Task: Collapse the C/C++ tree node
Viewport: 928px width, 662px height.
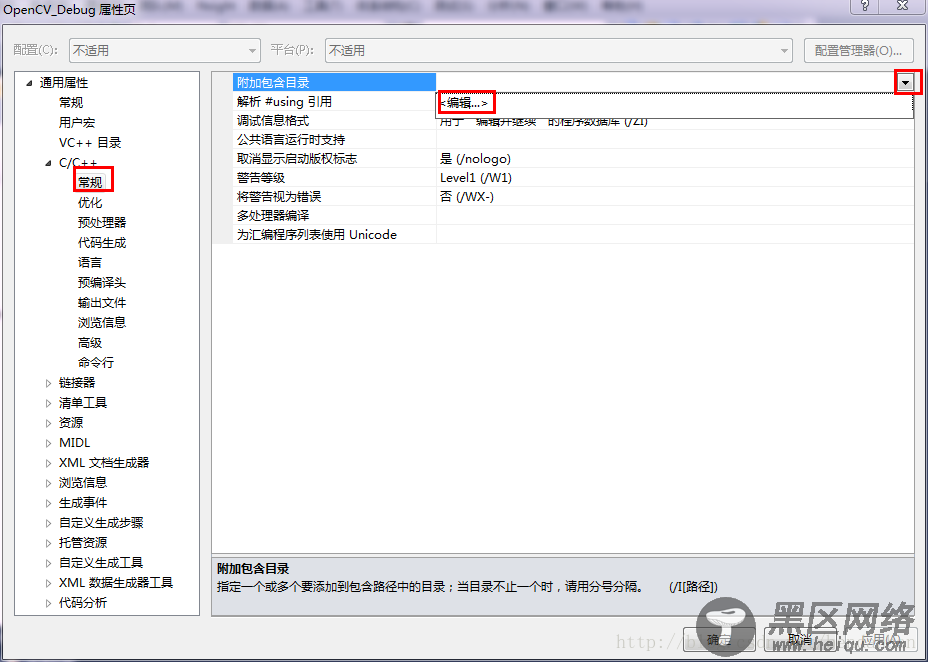Action: (49, 163)
